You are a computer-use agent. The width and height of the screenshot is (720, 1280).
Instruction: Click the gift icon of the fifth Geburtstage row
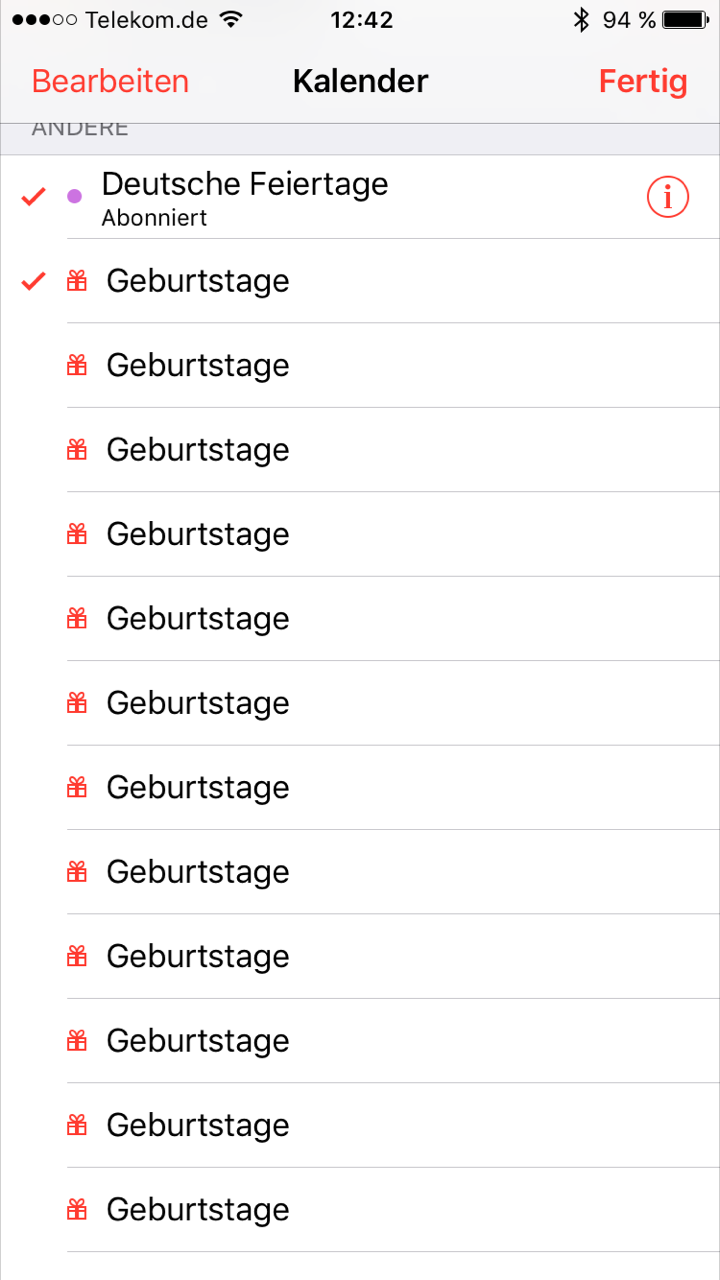pyautogui.click(x=77, y=618)
